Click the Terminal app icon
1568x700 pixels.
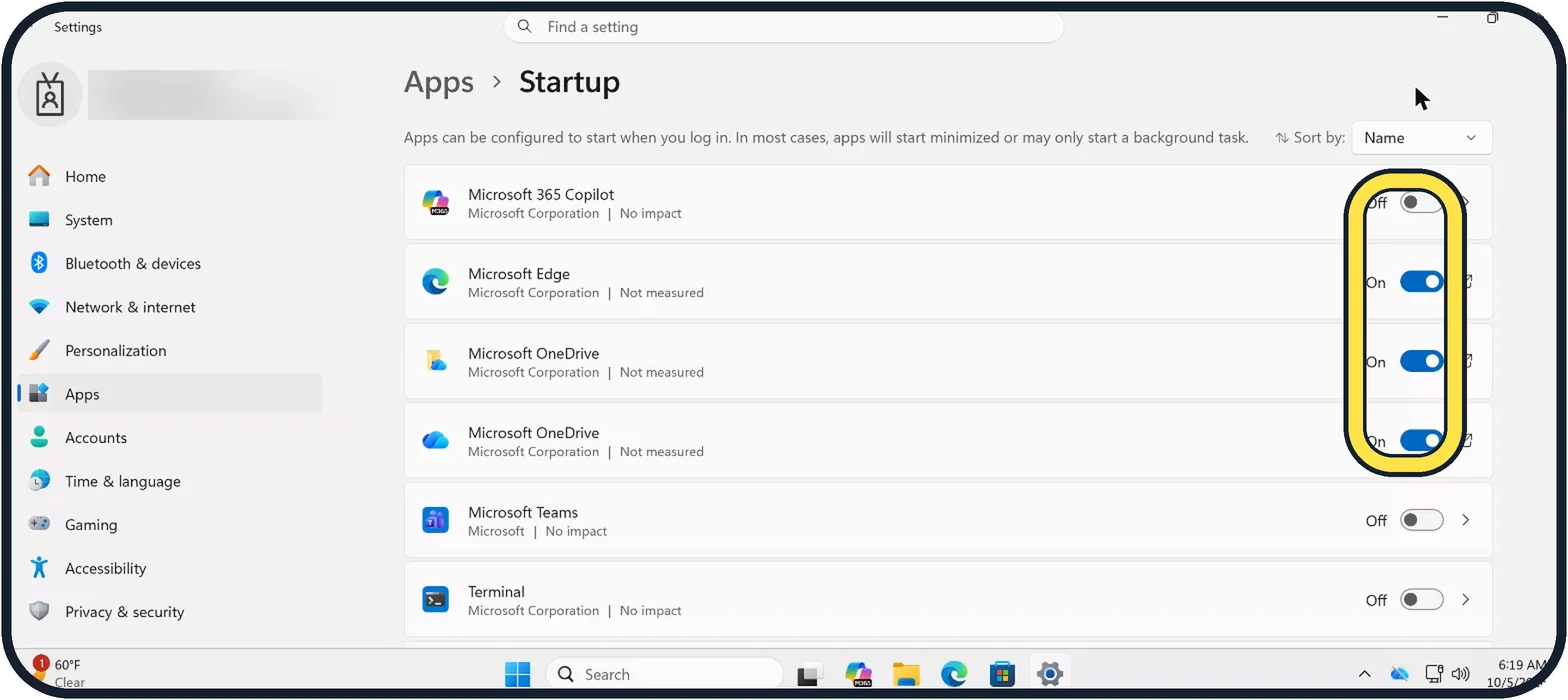(435, 599)
